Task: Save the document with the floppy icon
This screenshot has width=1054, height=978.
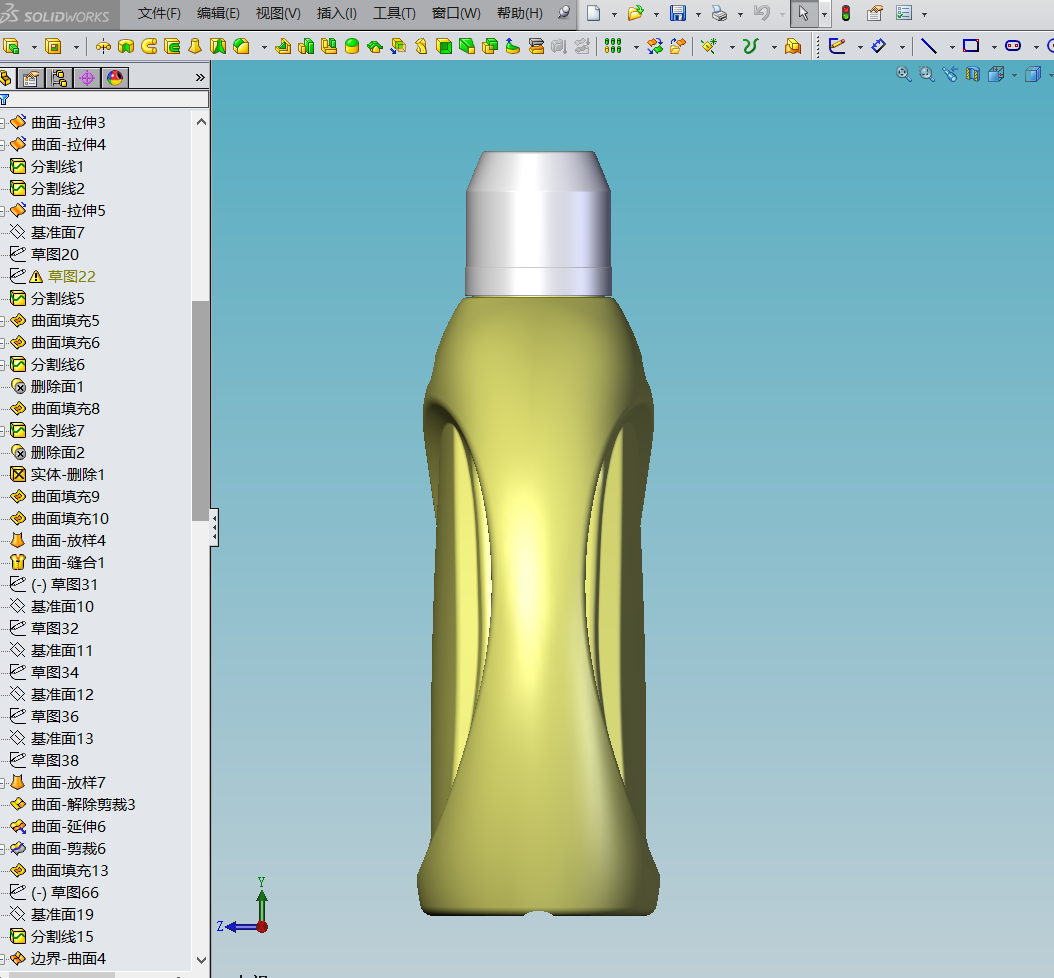Action: pos(678,13)
